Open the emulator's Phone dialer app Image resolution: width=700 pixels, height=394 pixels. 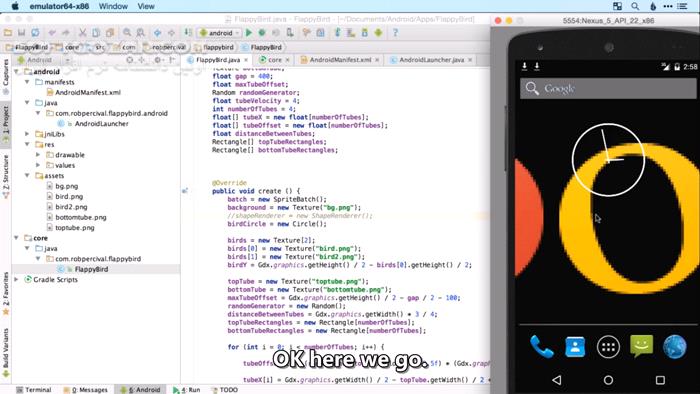point(542,346)
